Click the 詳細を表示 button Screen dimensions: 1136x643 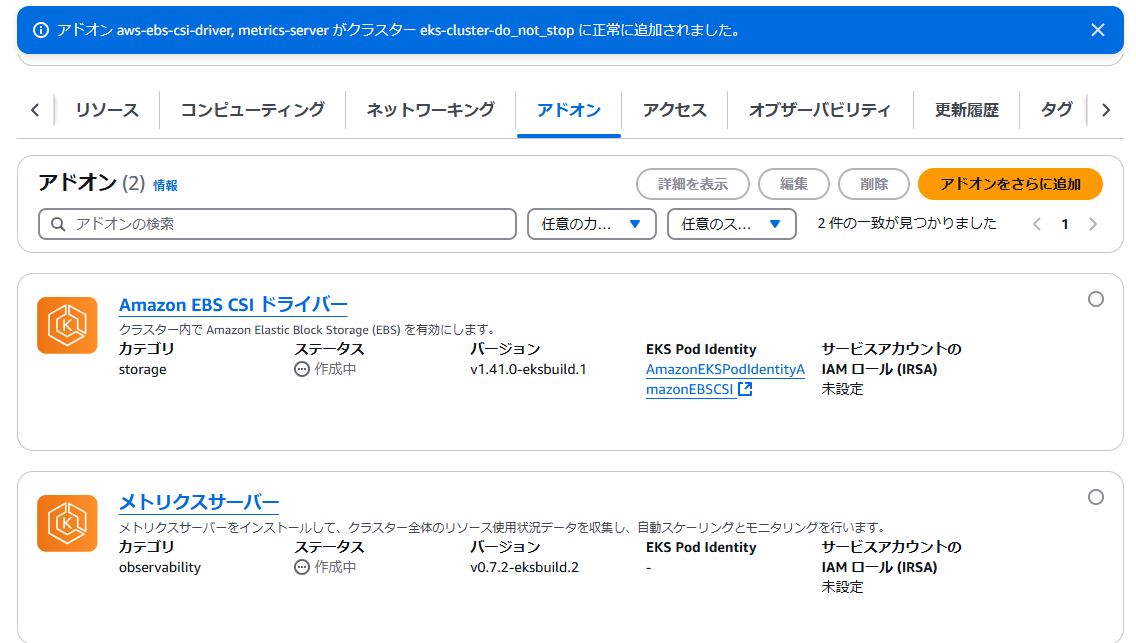(x=693, y=184)
